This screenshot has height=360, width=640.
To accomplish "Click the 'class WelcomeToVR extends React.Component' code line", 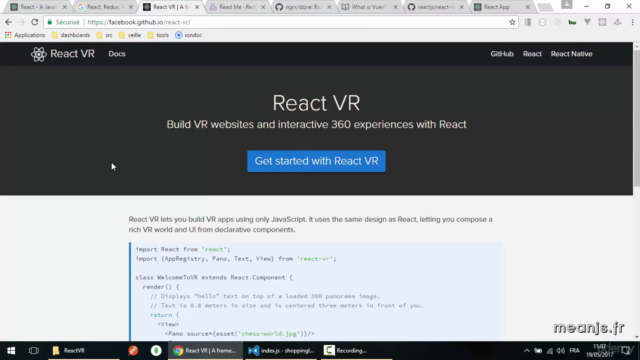I will click(214, 278).
